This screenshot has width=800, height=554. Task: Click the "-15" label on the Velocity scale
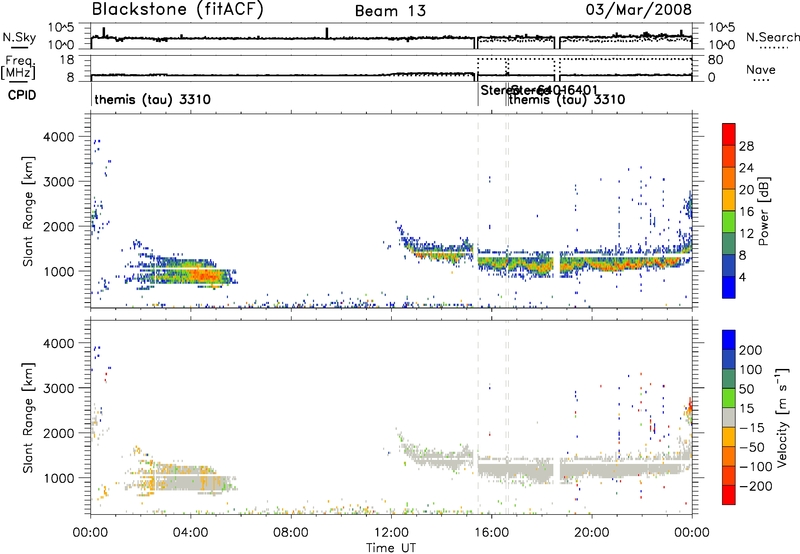751,428
